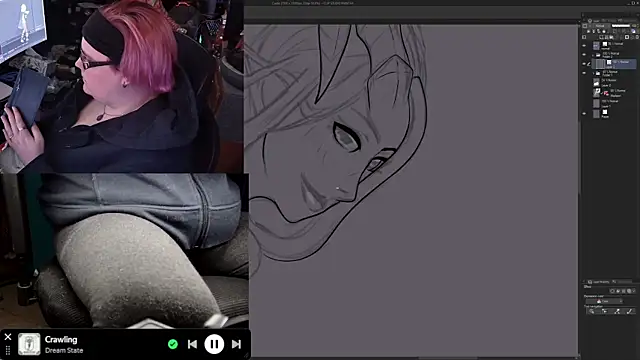Viewport: 640px width, 360px height.
Task: Select third Tool navigation node icon
Action: 617,312
